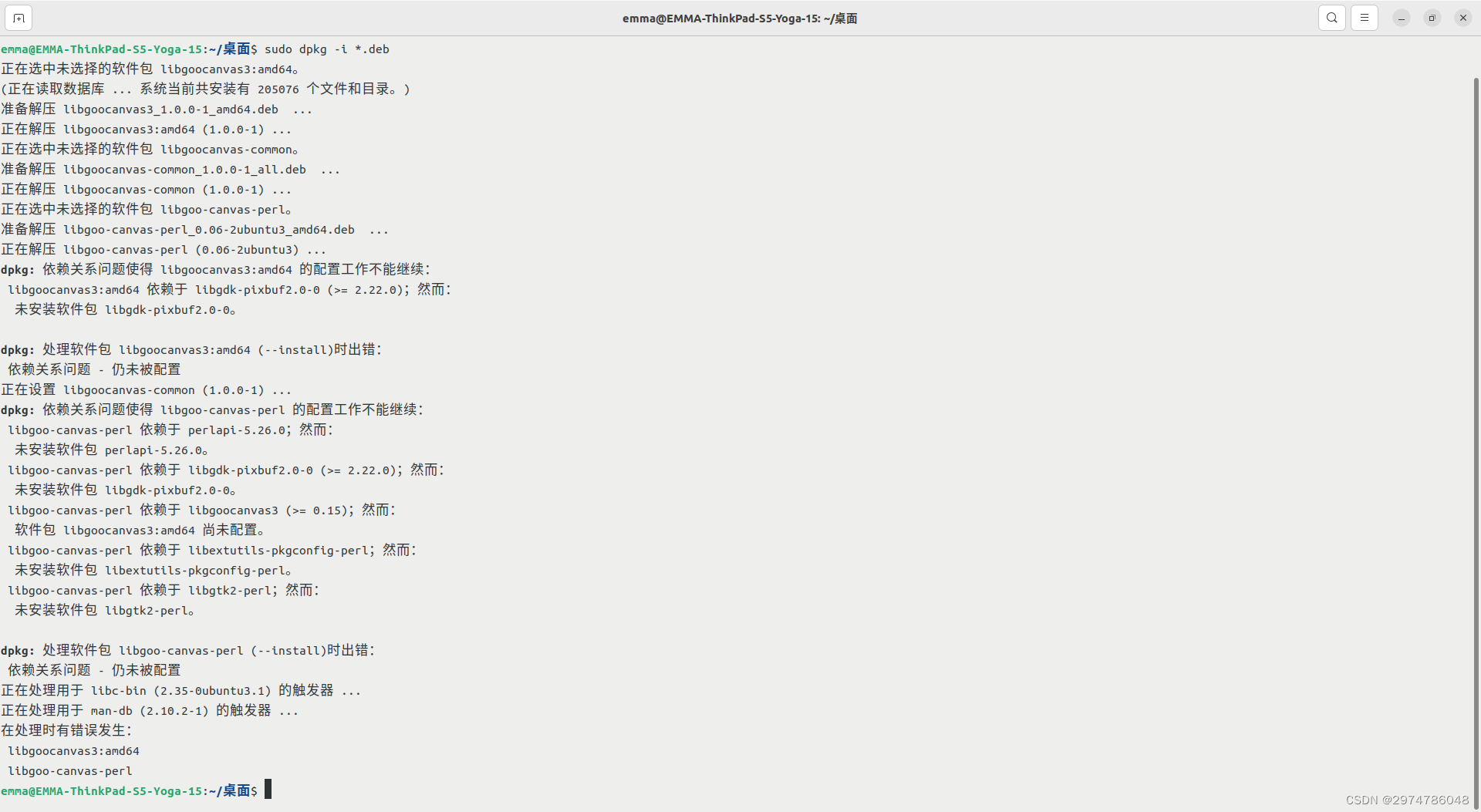Viewport: 1481px width, 812px height.
Task: Click the title emma@EMMA-ThinkPad-S5-Yoga-15
Action: (740, 18)
